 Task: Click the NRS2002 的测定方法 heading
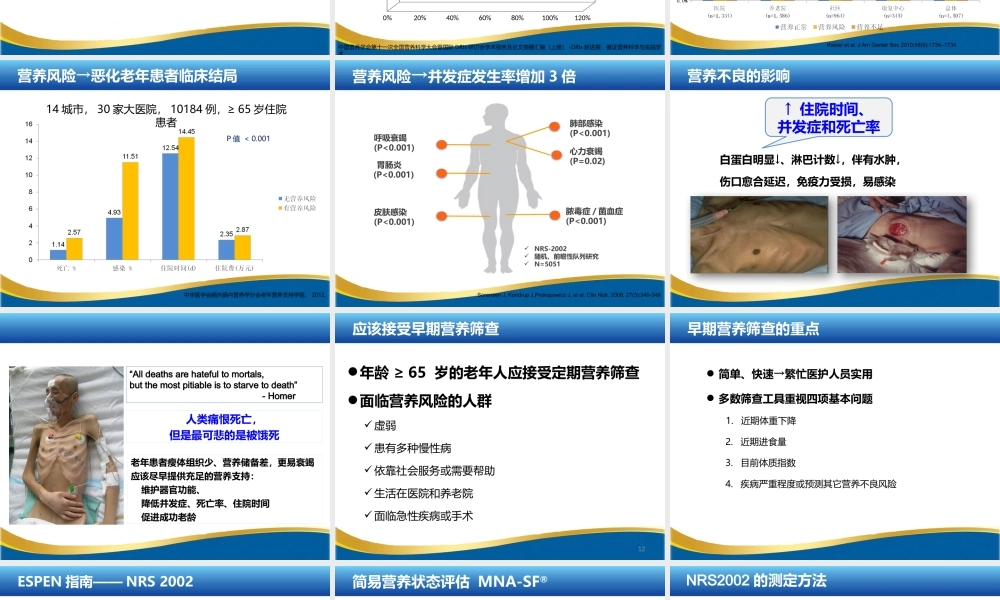760,580
